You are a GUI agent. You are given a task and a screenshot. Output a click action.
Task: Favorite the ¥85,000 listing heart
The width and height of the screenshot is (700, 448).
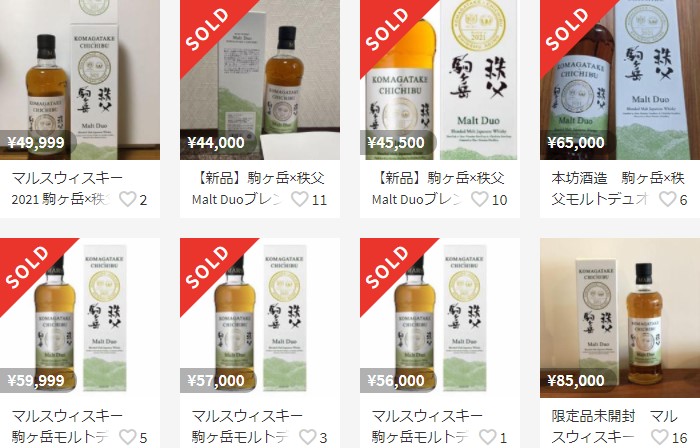click(660, 437)
